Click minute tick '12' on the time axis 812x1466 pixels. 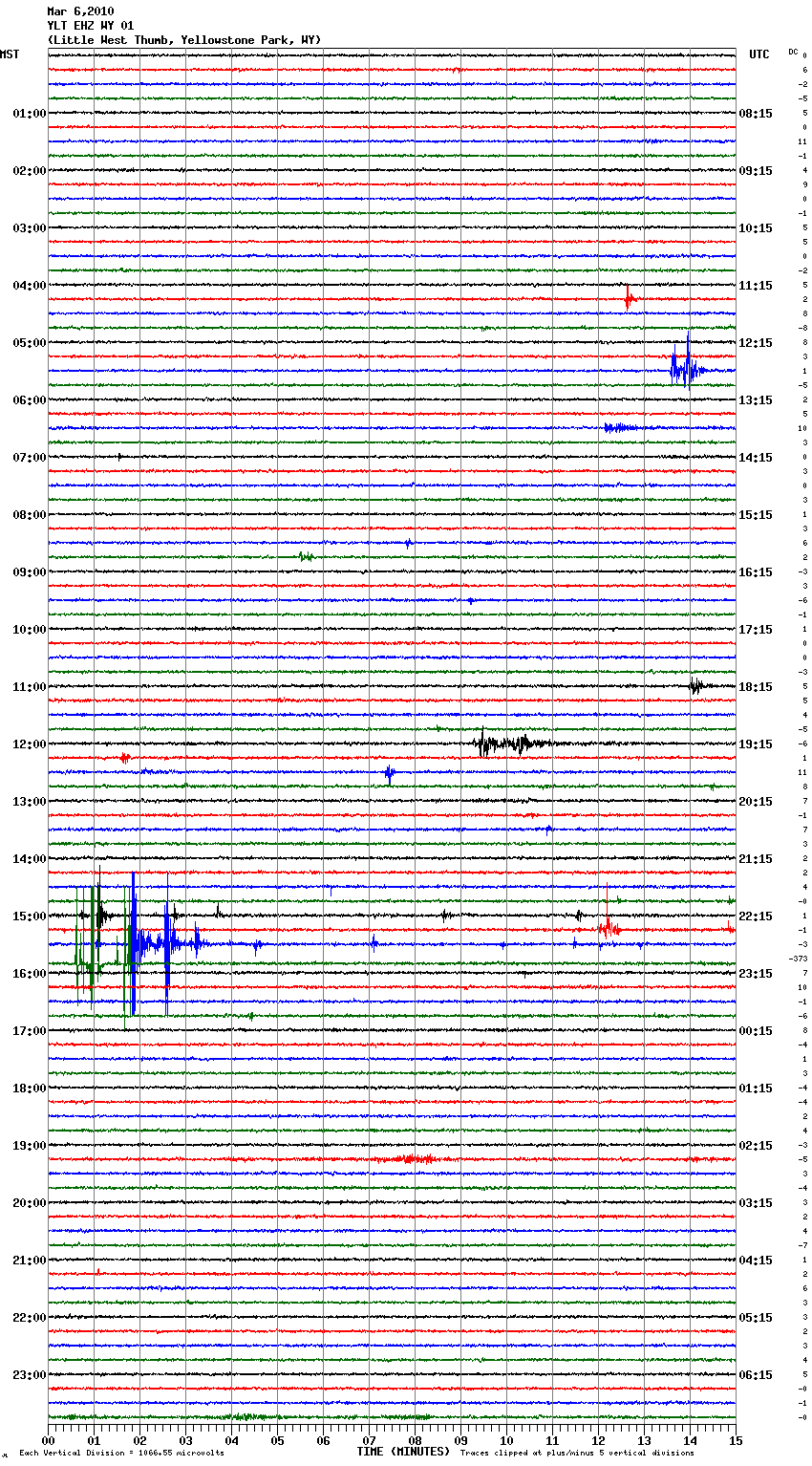point(598,1440)
